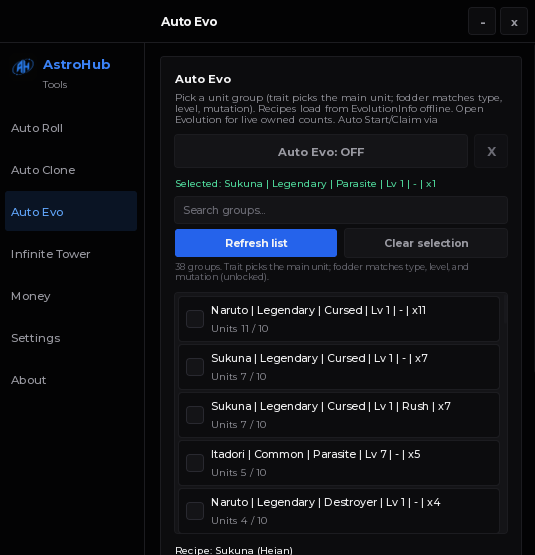Click the group list scrollbar
The image size is (535, 555).
pyautogui.click(x=505, y=309)
